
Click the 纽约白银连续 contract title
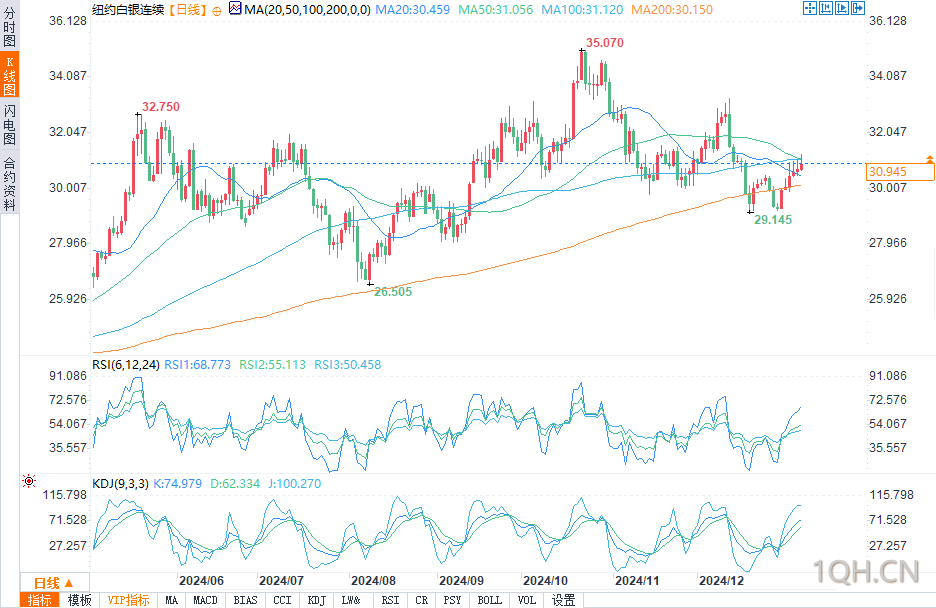click(x=128, y=10)
